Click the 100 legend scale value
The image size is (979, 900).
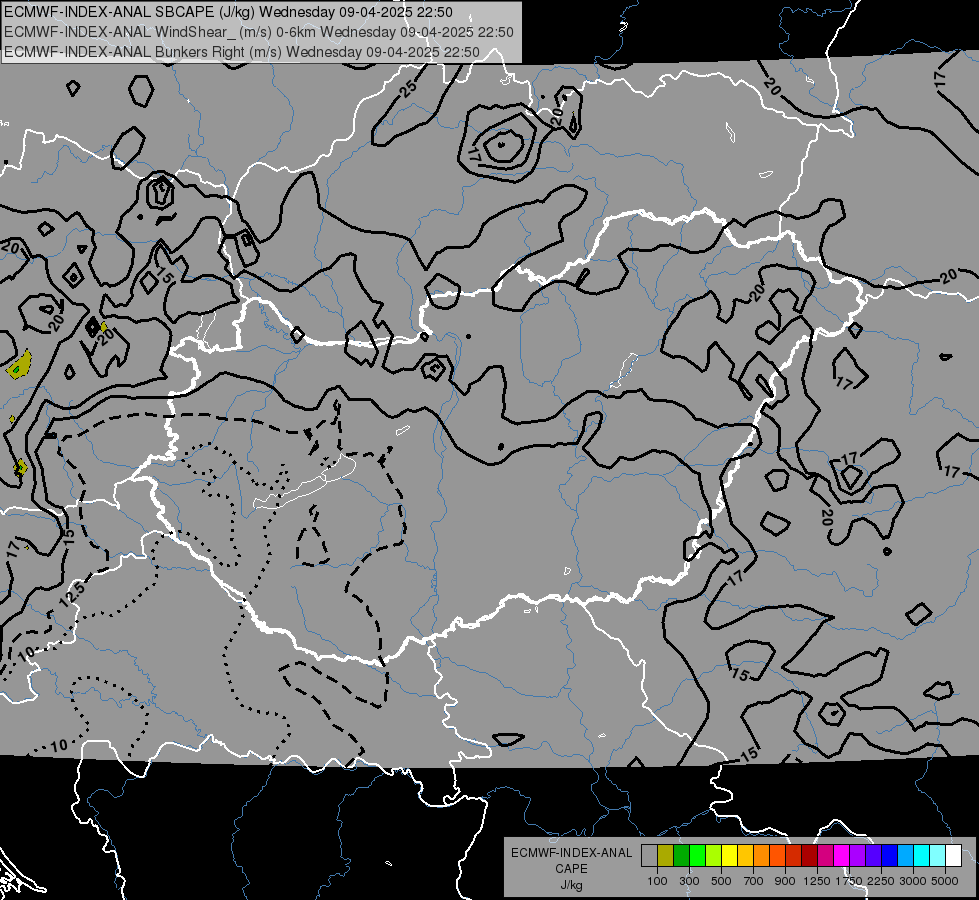(657, 881)
